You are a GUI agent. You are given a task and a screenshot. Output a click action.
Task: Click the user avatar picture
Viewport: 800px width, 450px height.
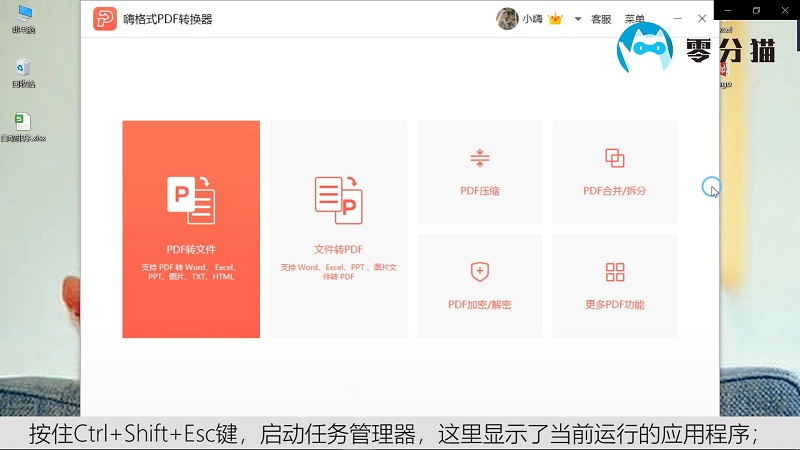point(507,19)
